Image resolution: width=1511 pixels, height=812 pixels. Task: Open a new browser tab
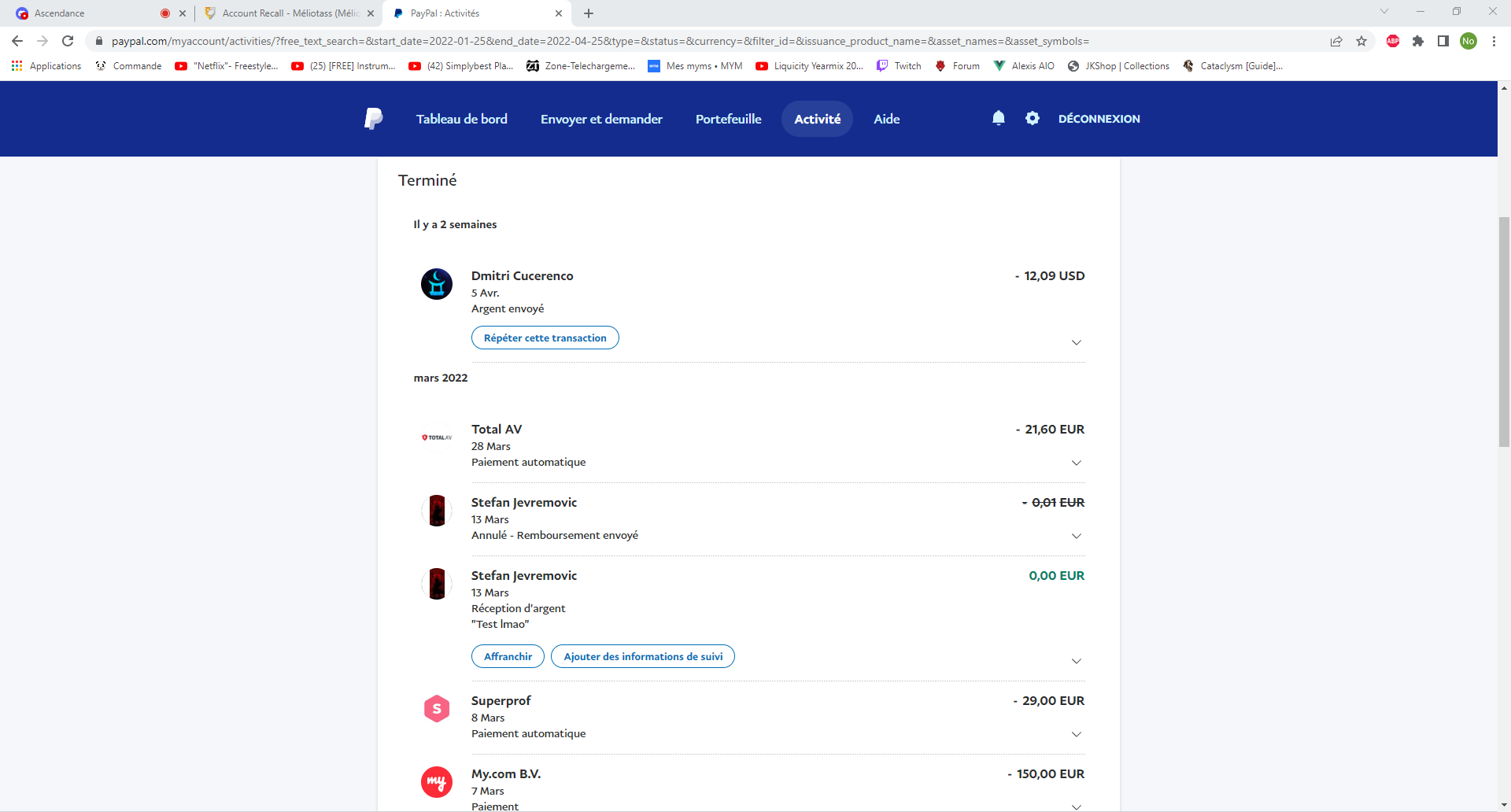click(x=589, y=13)
